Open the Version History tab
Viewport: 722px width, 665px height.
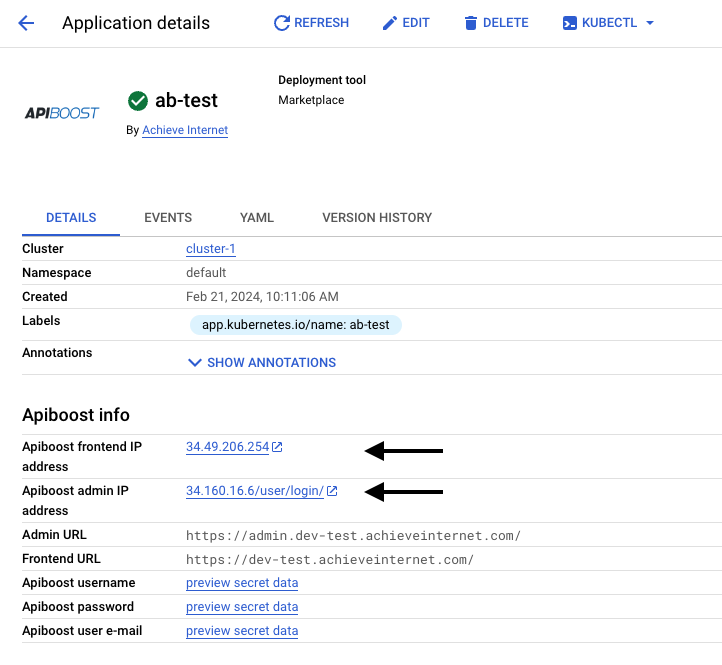pos(377,218)
